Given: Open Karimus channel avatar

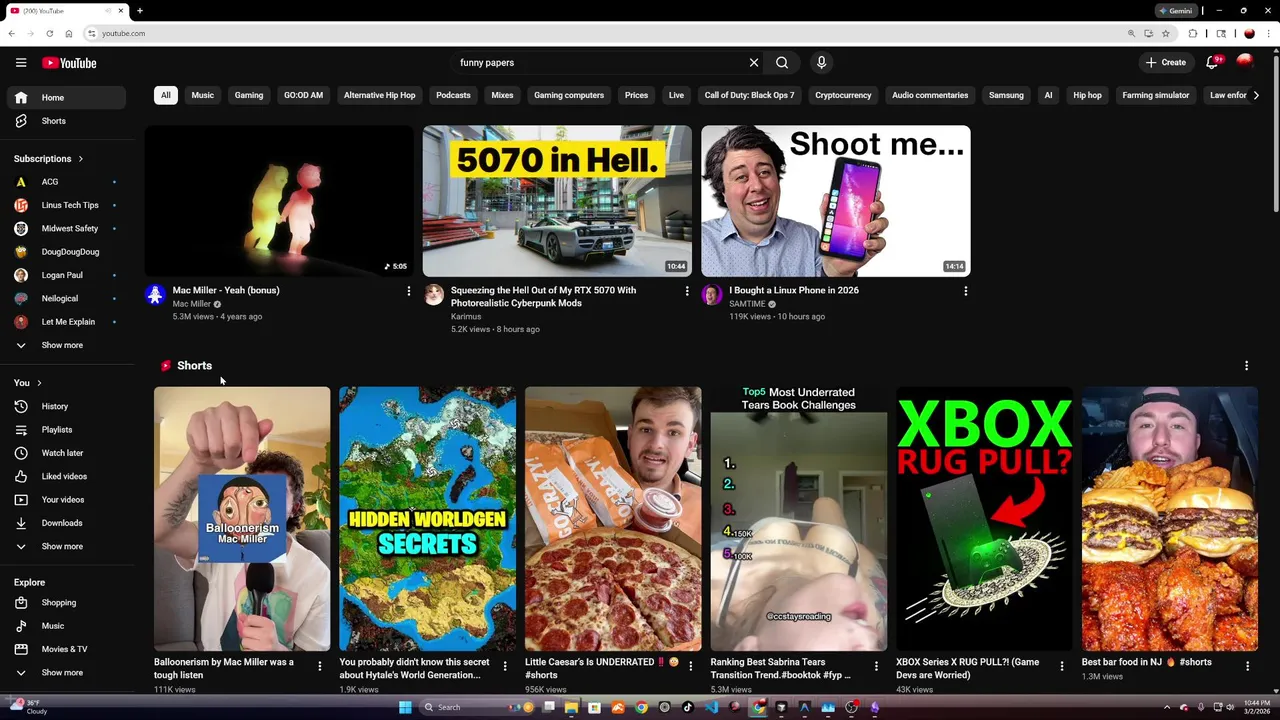Looking at the screenshot, I should click(x=433, y=294).
